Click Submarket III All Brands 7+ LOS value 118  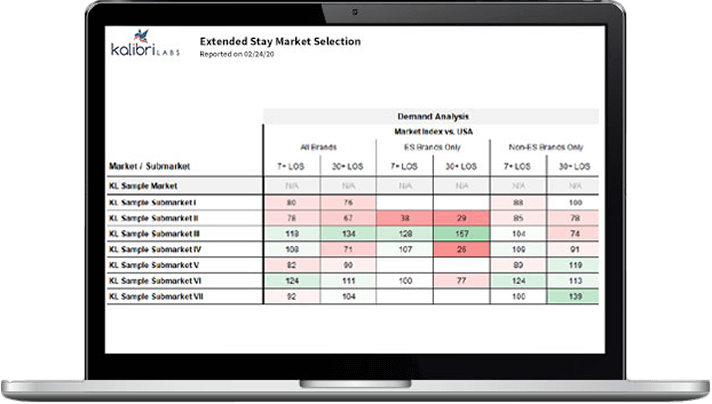[x=292, y=234]
